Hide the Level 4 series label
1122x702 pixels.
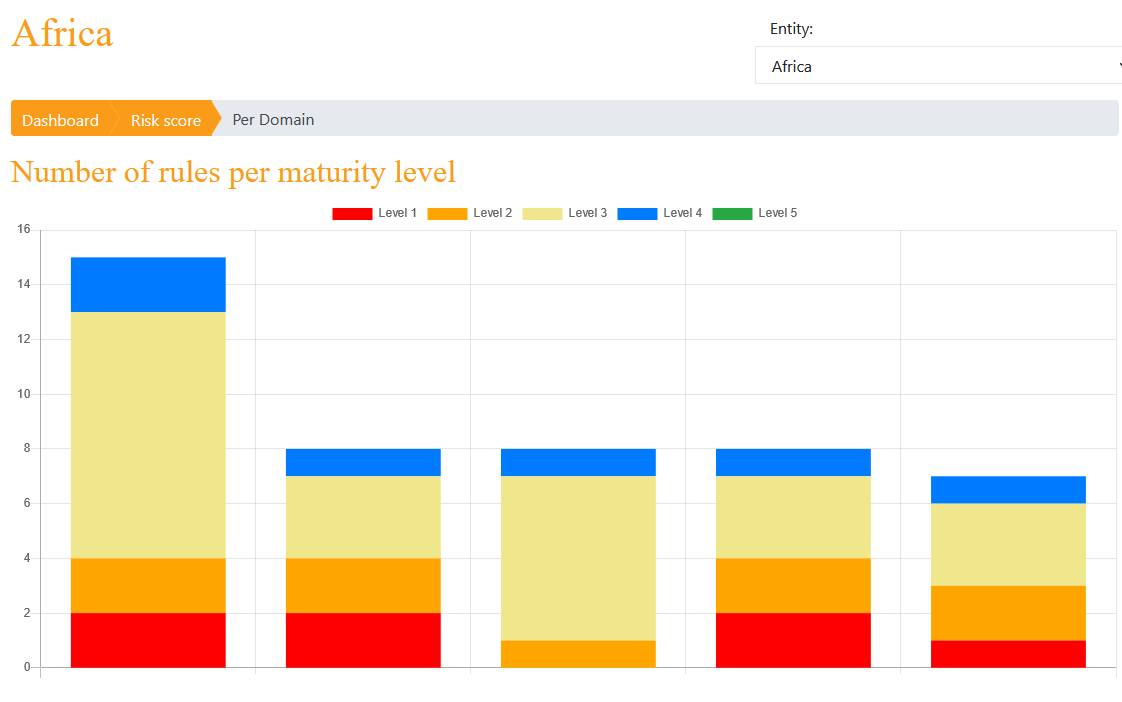[683, 213]
